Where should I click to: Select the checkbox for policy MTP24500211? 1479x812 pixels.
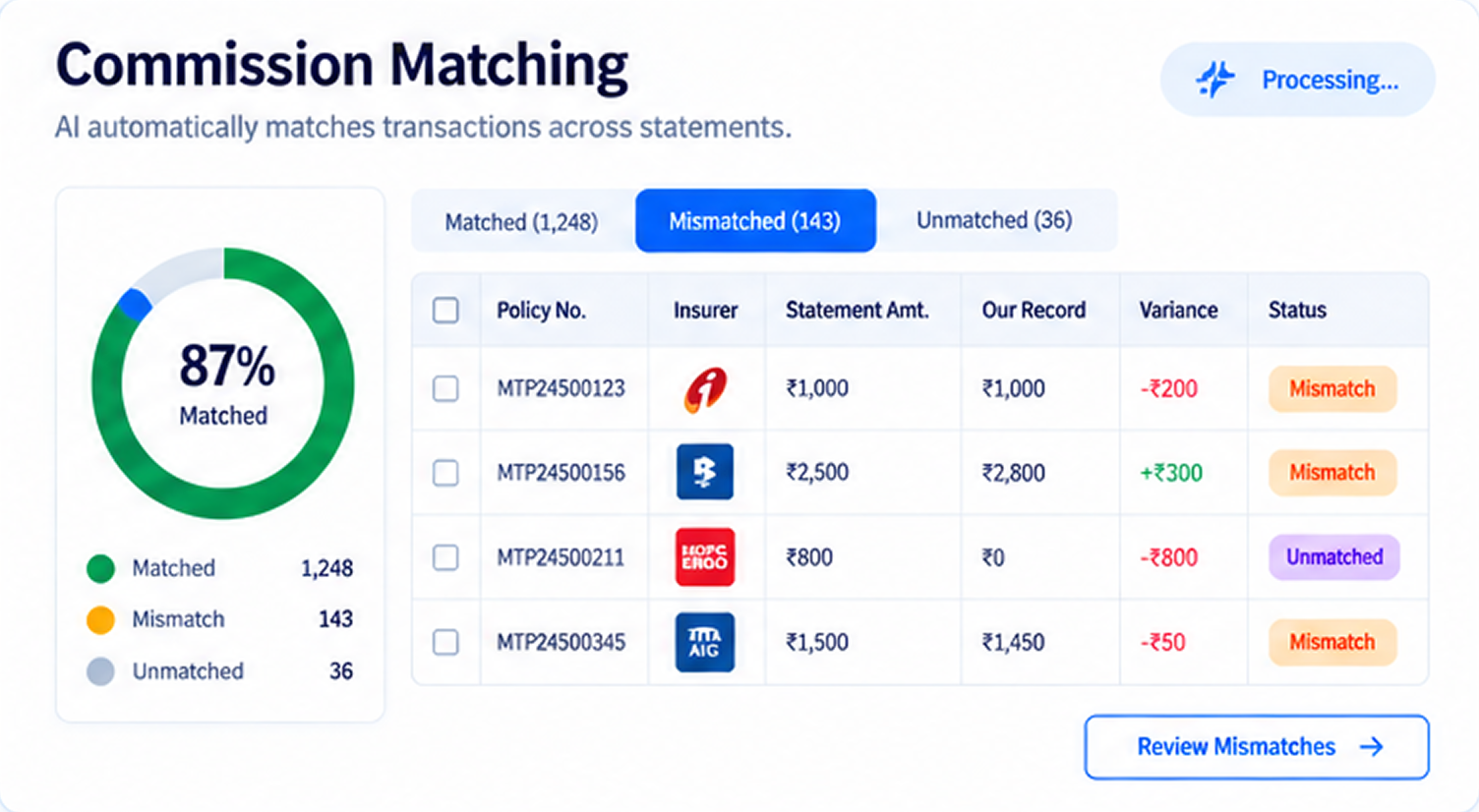pos(445,557)
